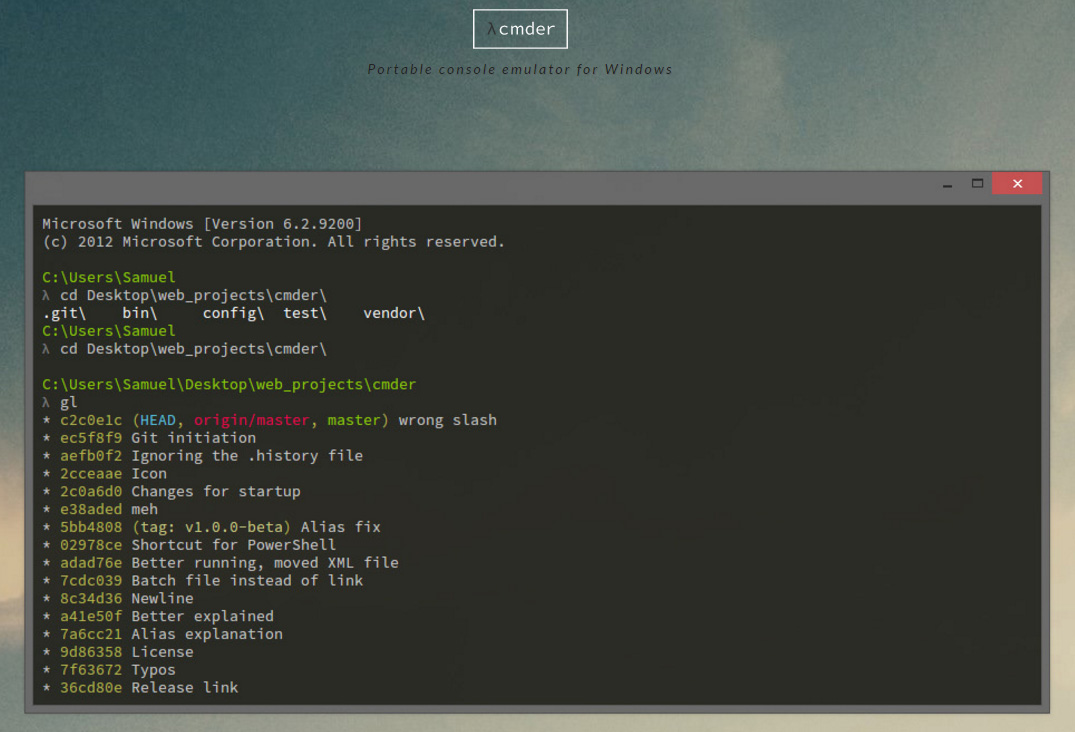Click commit hash 7f63672
The height and width of the screenshot is (732, 1075).
click(x=91, y=670)
